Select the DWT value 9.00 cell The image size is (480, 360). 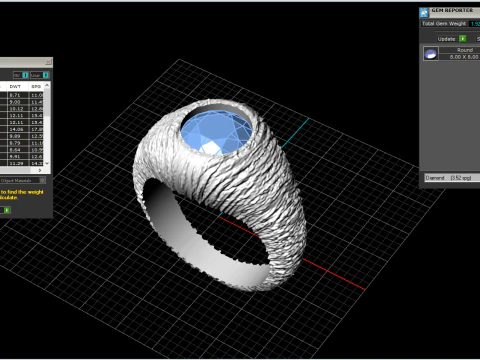[x=18, y=102]
